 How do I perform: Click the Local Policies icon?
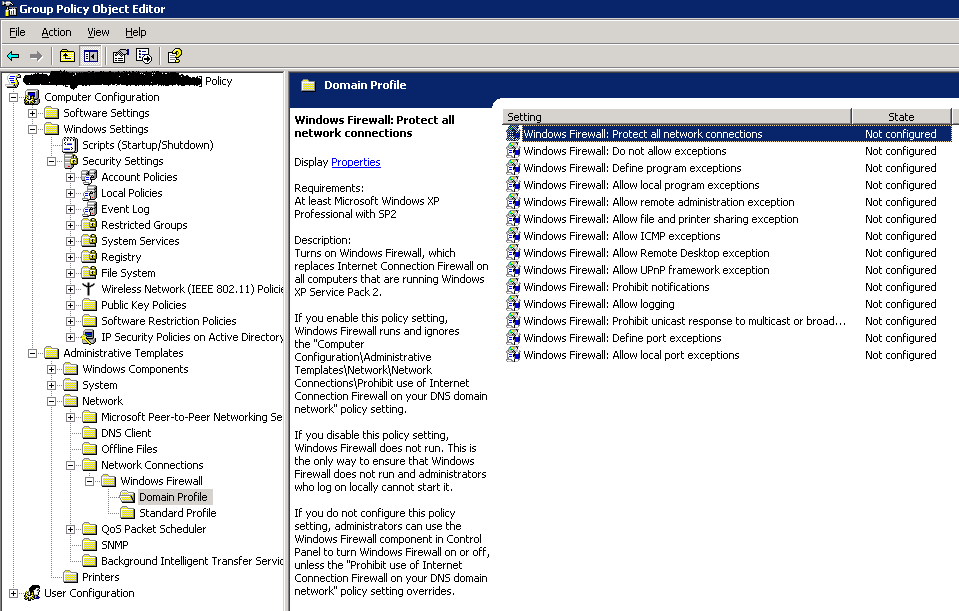[x=89, y=193]
